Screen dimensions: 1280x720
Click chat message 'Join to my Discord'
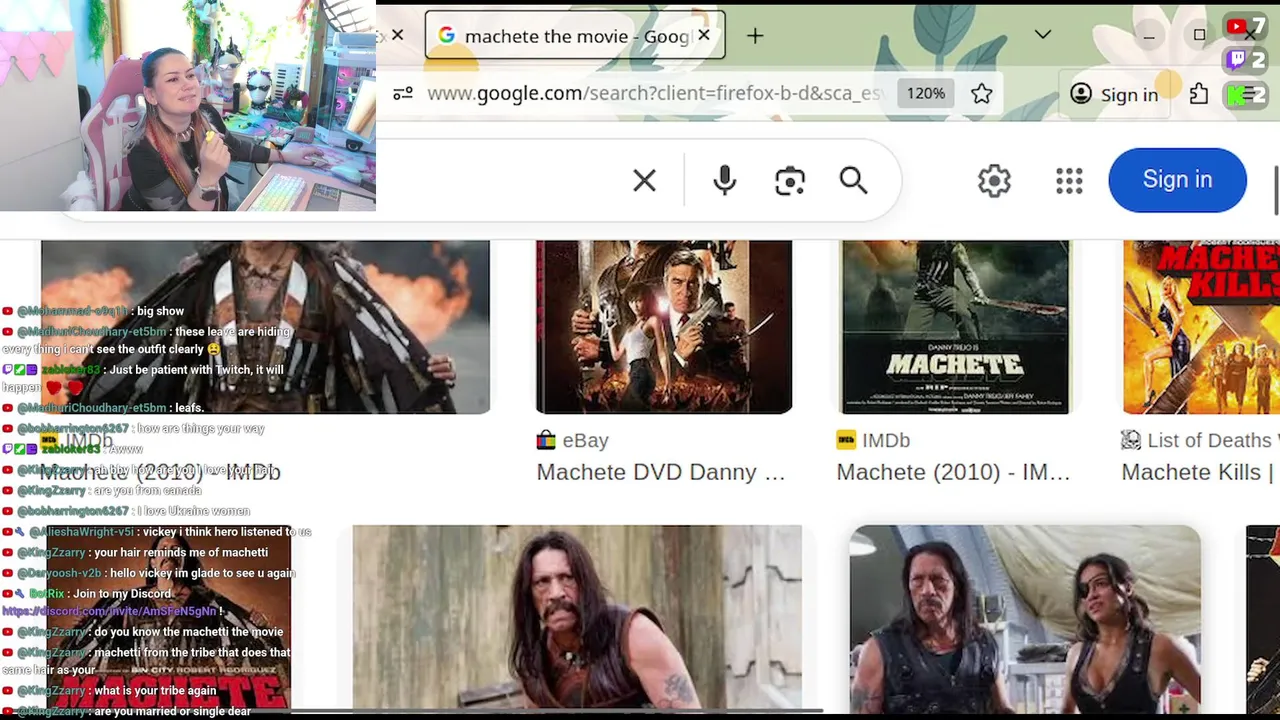click(x=122, y=594)
